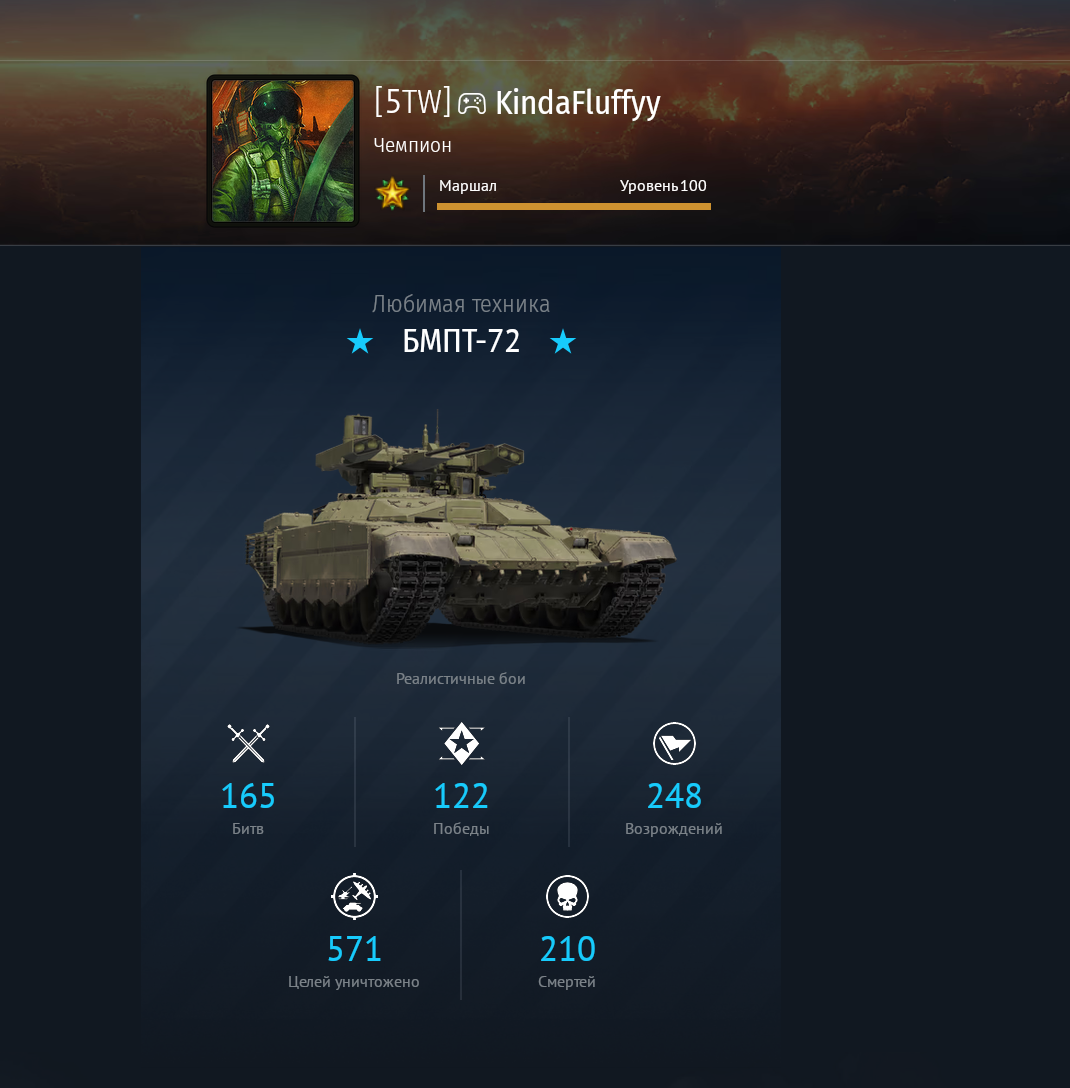1070x1088 pixels.
Task: Click the Реалистичные бои mode label
Action: [x=461, y=679]
